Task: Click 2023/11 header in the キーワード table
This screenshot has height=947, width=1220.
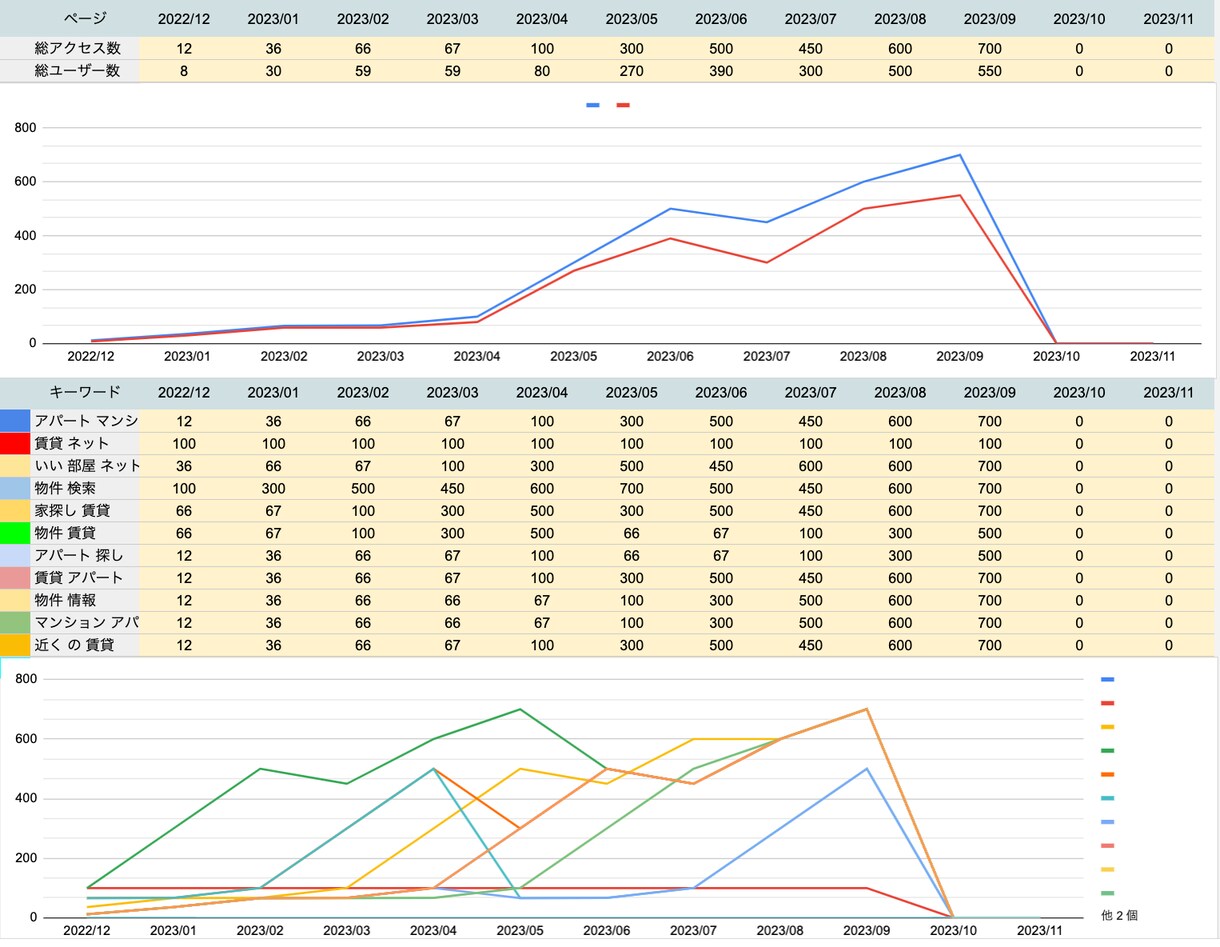Action: click(x=1168, y=392)
